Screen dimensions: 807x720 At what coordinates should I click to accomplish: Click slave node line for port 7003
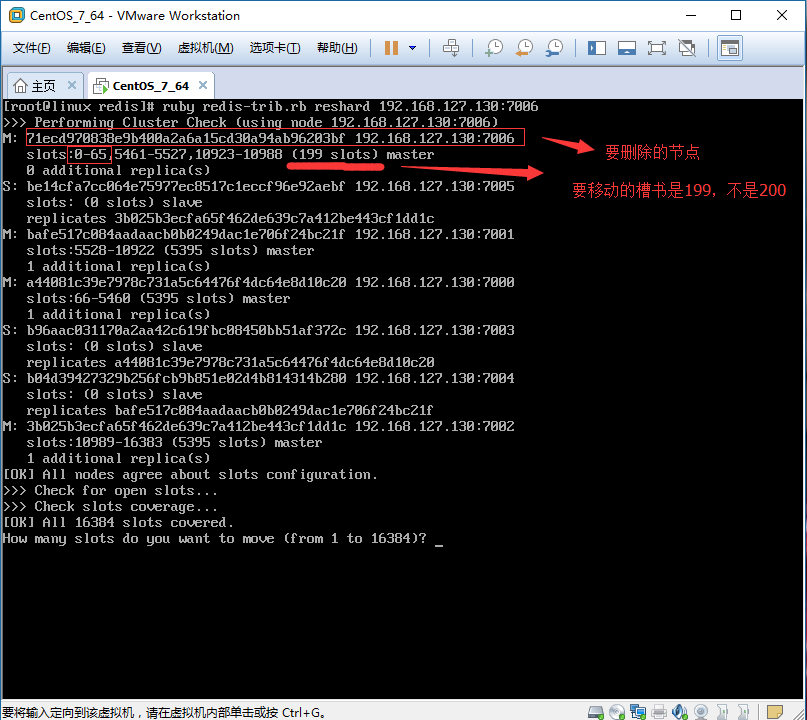[x=258, y=330]
